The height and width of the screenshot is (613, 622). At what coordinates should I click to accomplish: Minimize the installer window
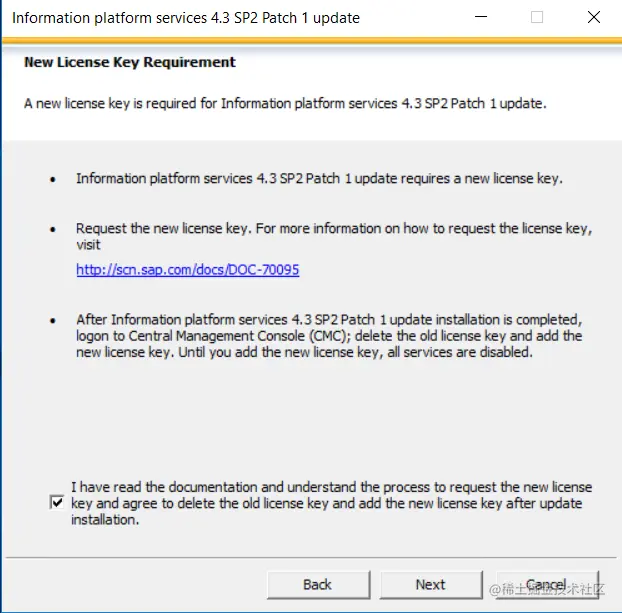tap(481, 17)
